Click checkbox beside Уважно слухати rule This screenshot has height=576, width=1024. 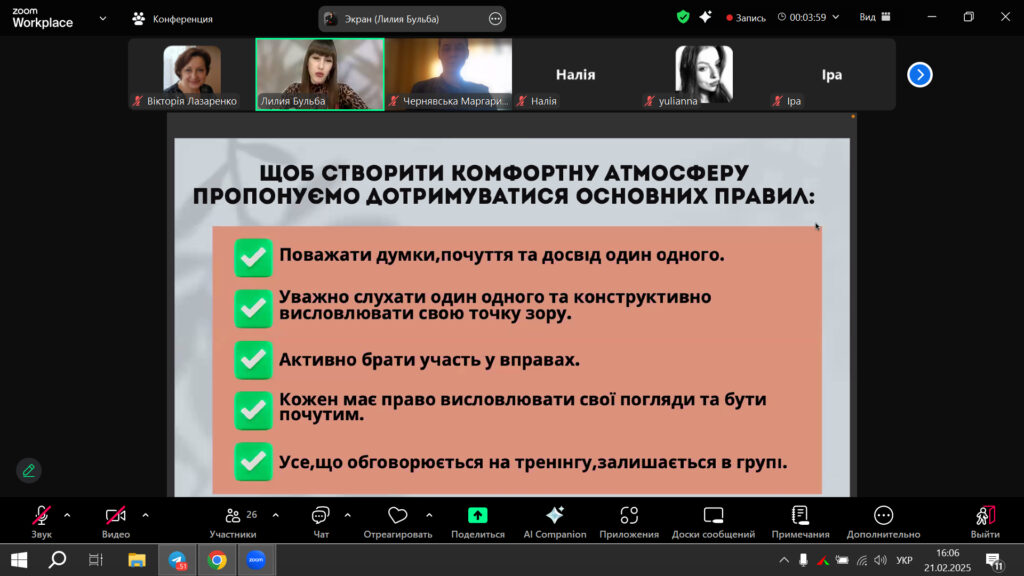(x=253, y=308)
